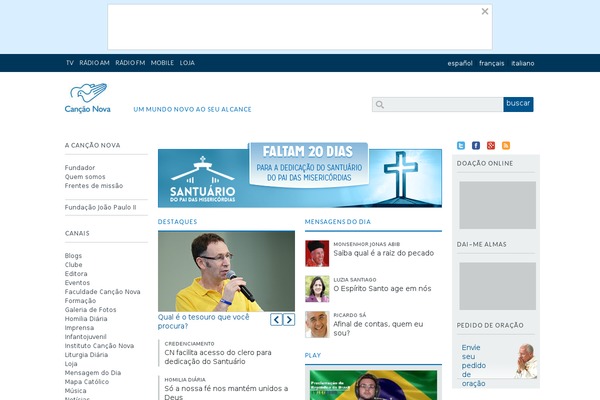Click the praying priest photo
The height and width of the screenshot is (400, 600).
pyautogui.click(x=526, y=361)
